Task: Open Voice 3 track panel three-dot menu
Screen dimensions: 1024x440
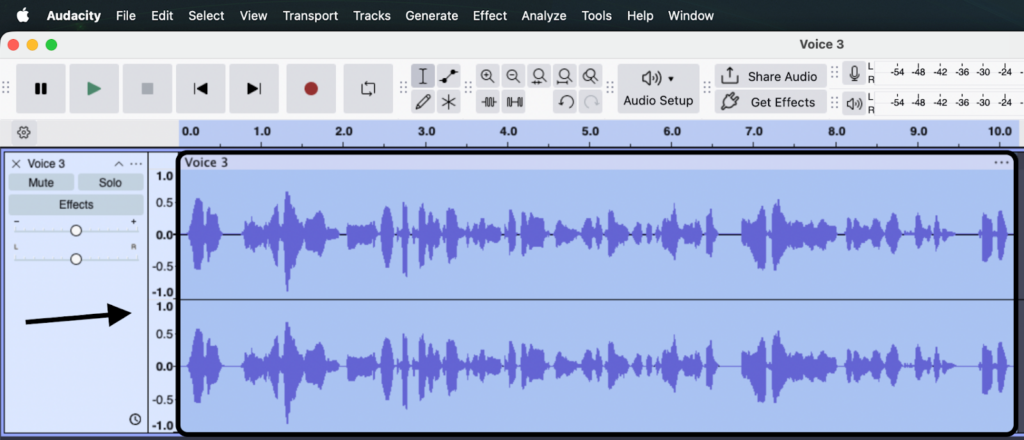Action: coord(136,164)
